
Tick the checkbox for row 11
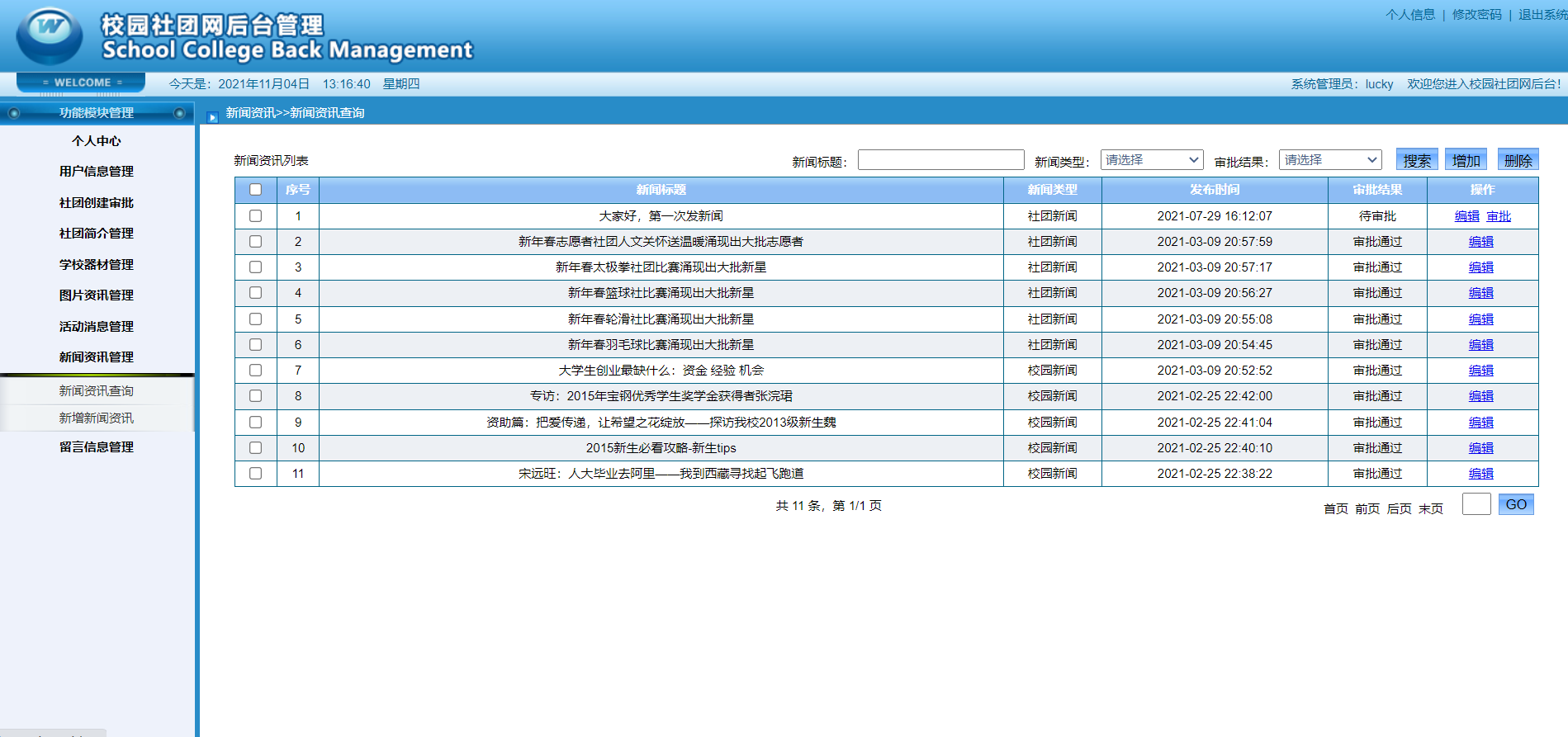(x=256, y=474)
